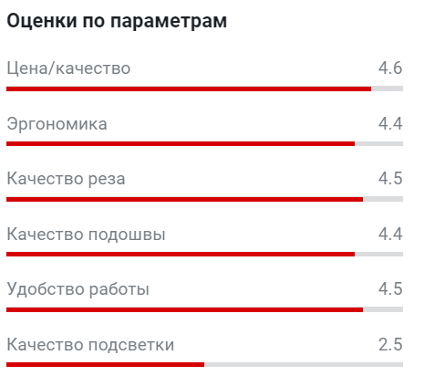Click the Качество реза rating bar

point(204,199)
